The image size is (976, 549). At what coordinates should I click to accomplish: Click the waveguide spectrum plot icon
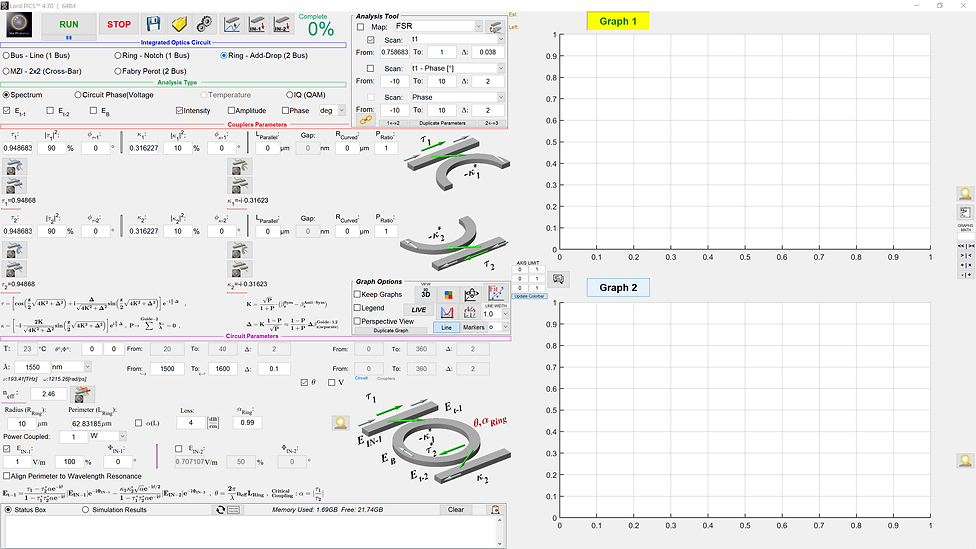(x=232, y=24)
